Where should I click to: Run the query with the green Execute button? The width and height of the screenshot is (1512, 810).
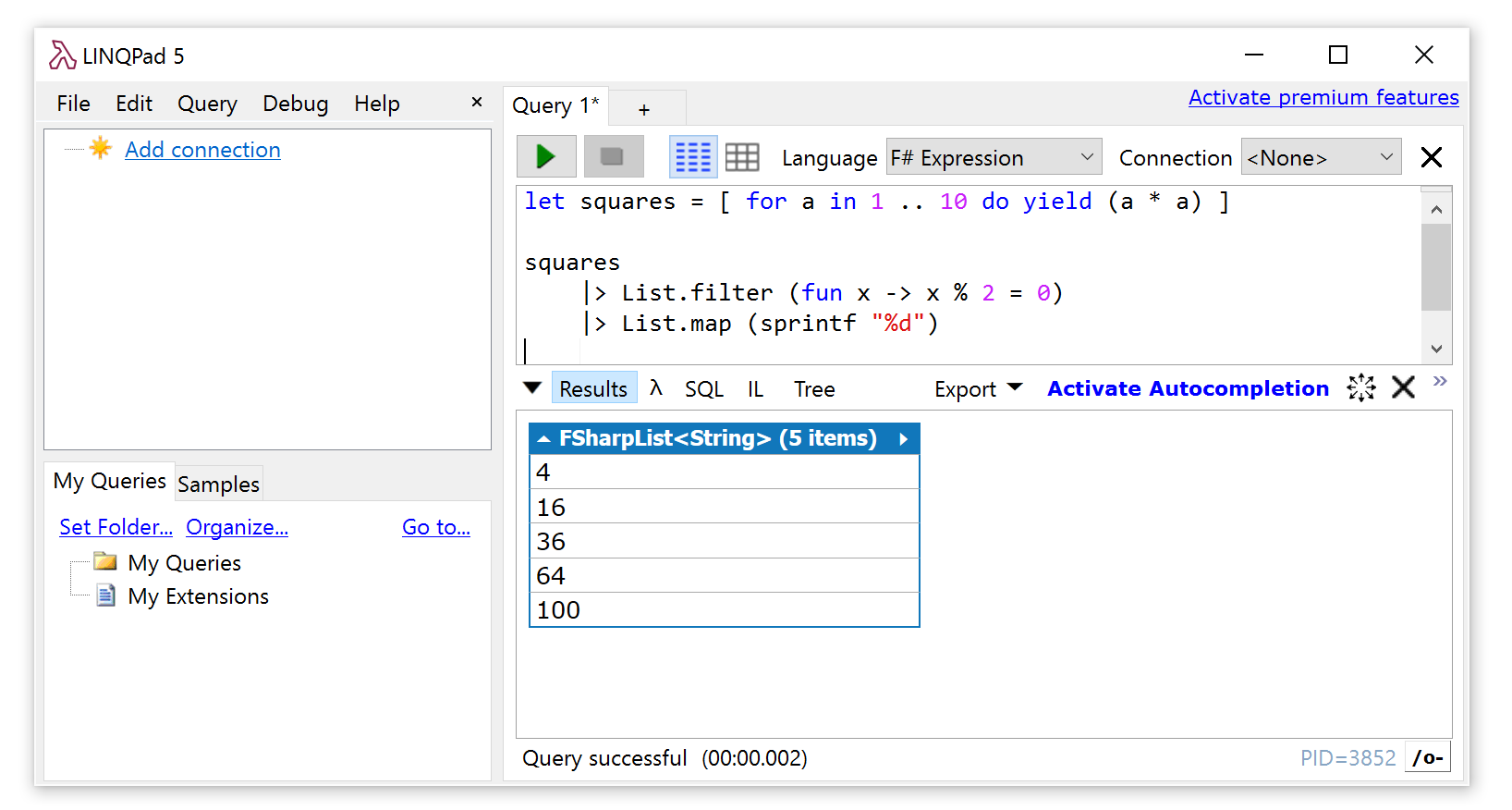546,156
